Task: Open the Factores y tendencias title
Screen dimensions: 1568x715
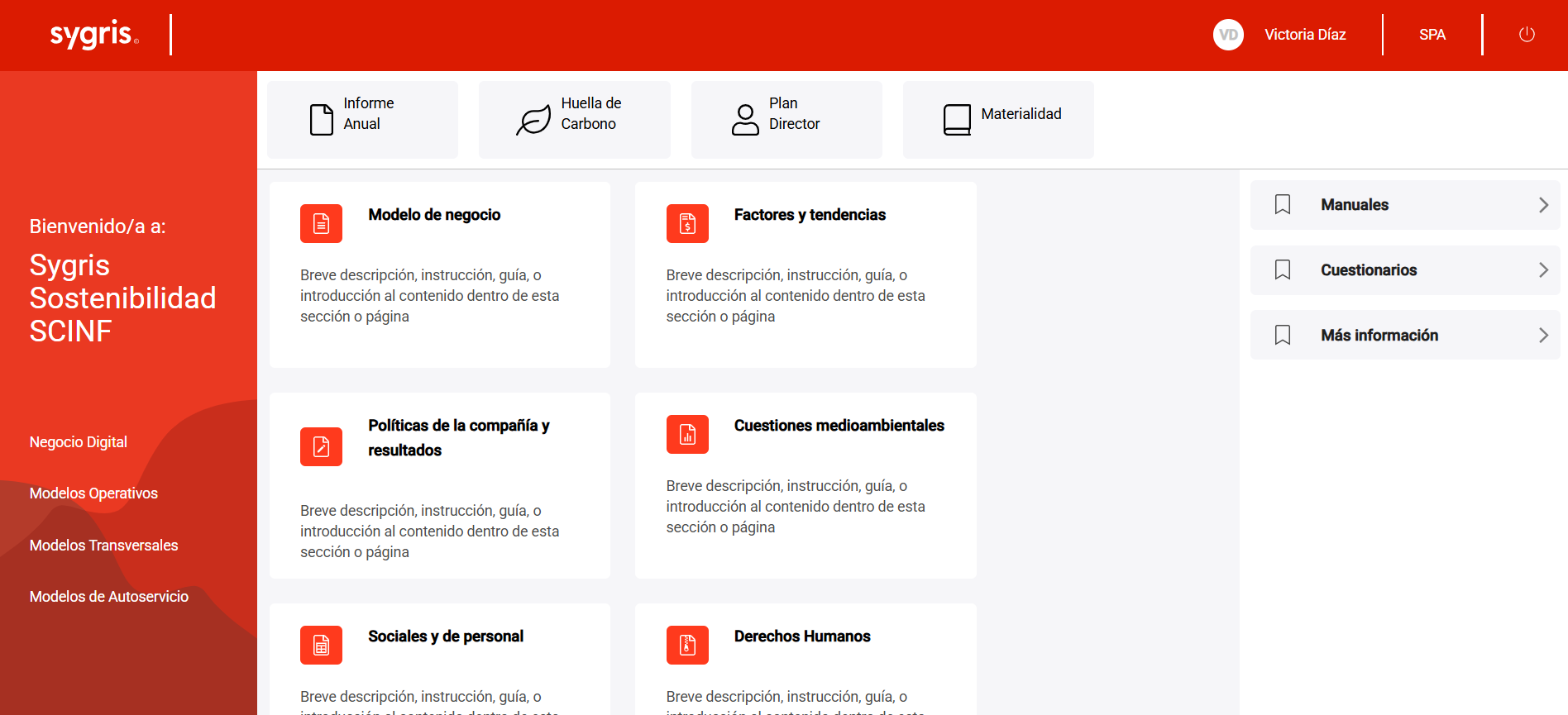Action: pyautogui.click(x=810, y=215)
